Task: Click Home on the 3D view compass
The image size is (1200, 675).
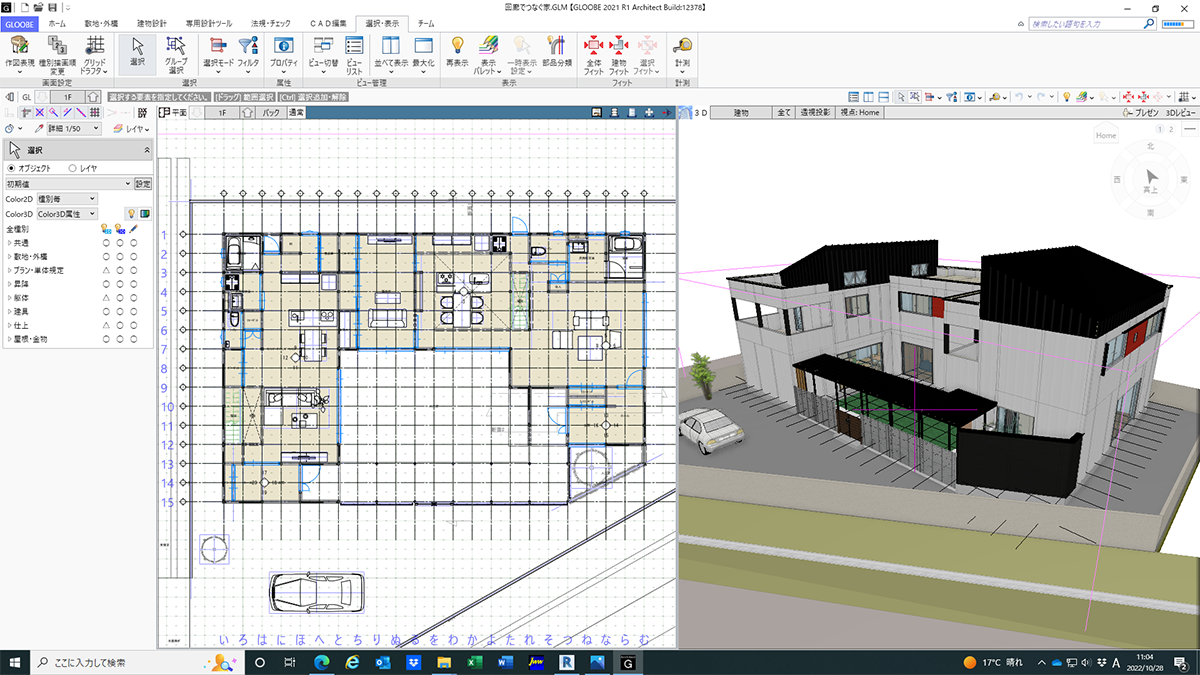Action: 1105,135
